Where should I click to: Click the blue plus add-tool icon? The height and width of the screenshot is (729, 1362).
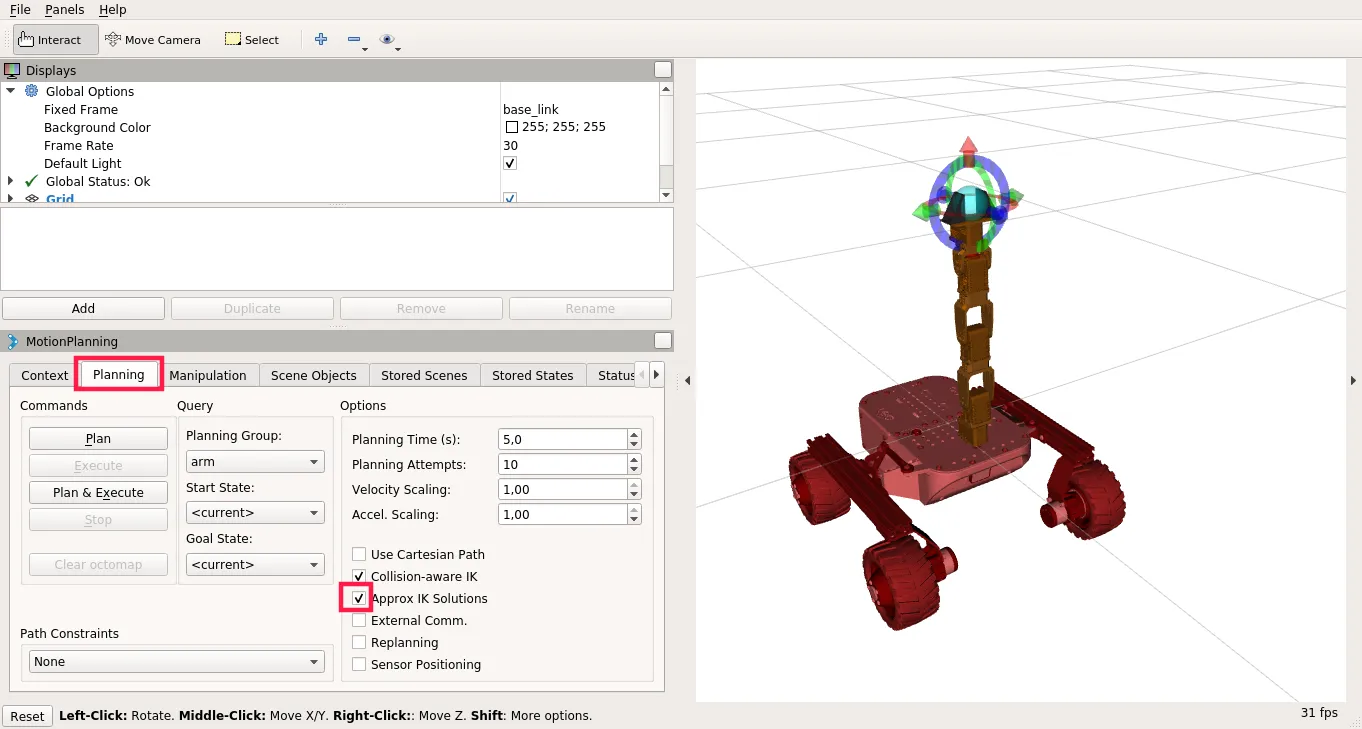pyautogui.click(x=321, y=40)
